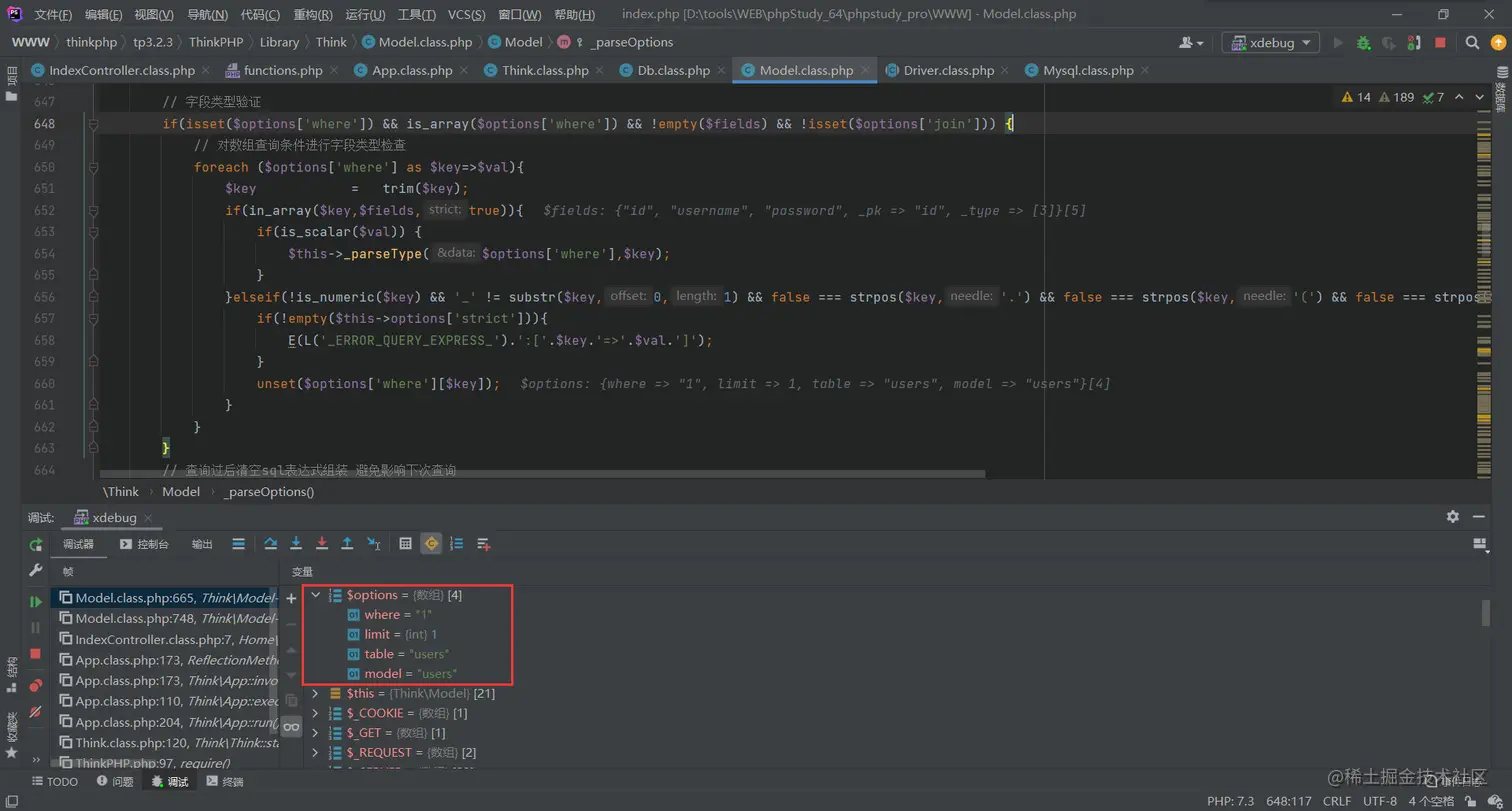Viewport: 1512px width, 811px height.
Task: Click the pause program icon in debug sidebar
Action: [x=36, y=628]
